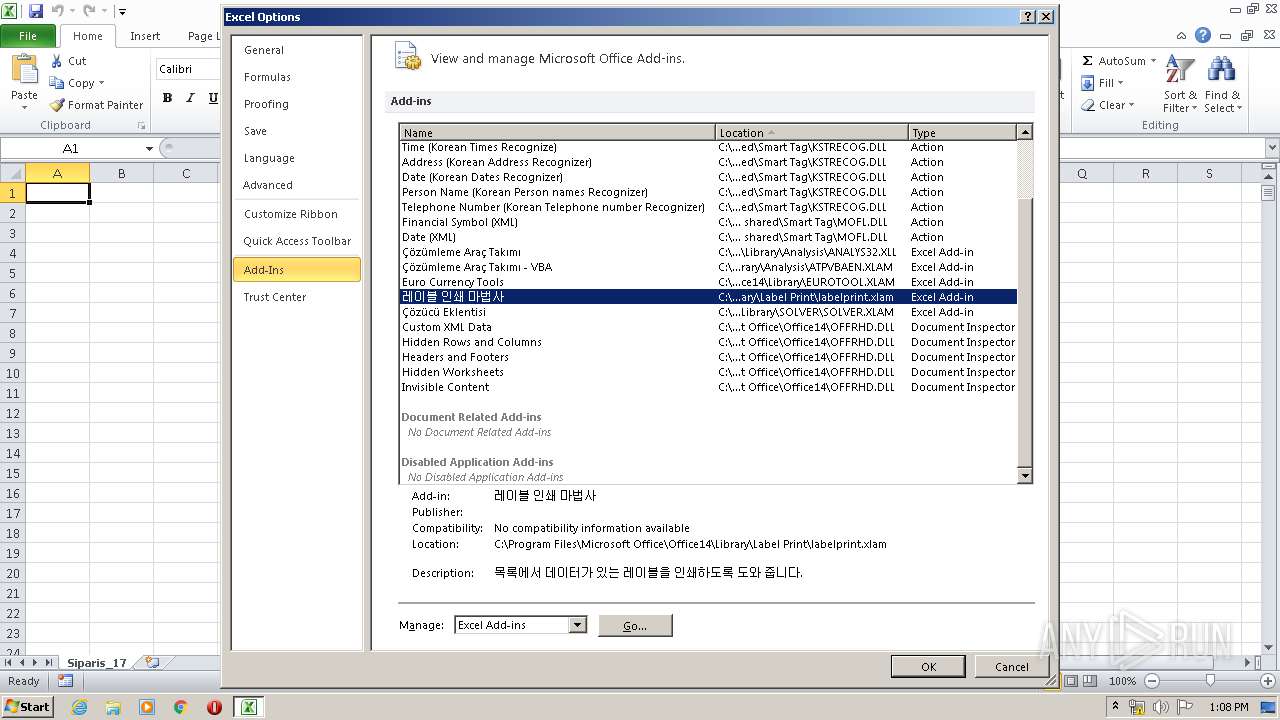Select Çözücü Eklentisi add-in row

click(708, 312)
